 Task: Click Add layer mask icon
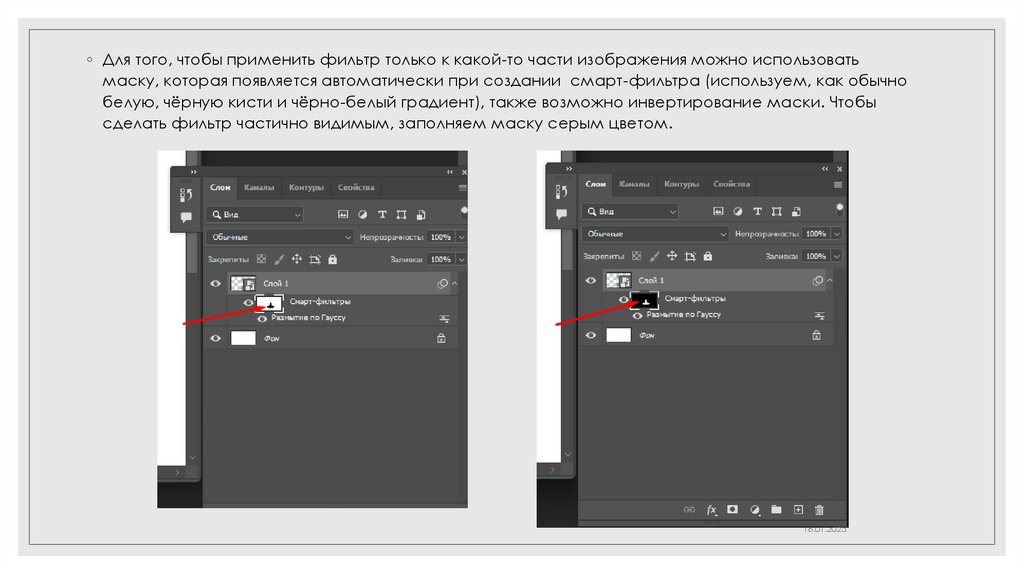(733, 509)
